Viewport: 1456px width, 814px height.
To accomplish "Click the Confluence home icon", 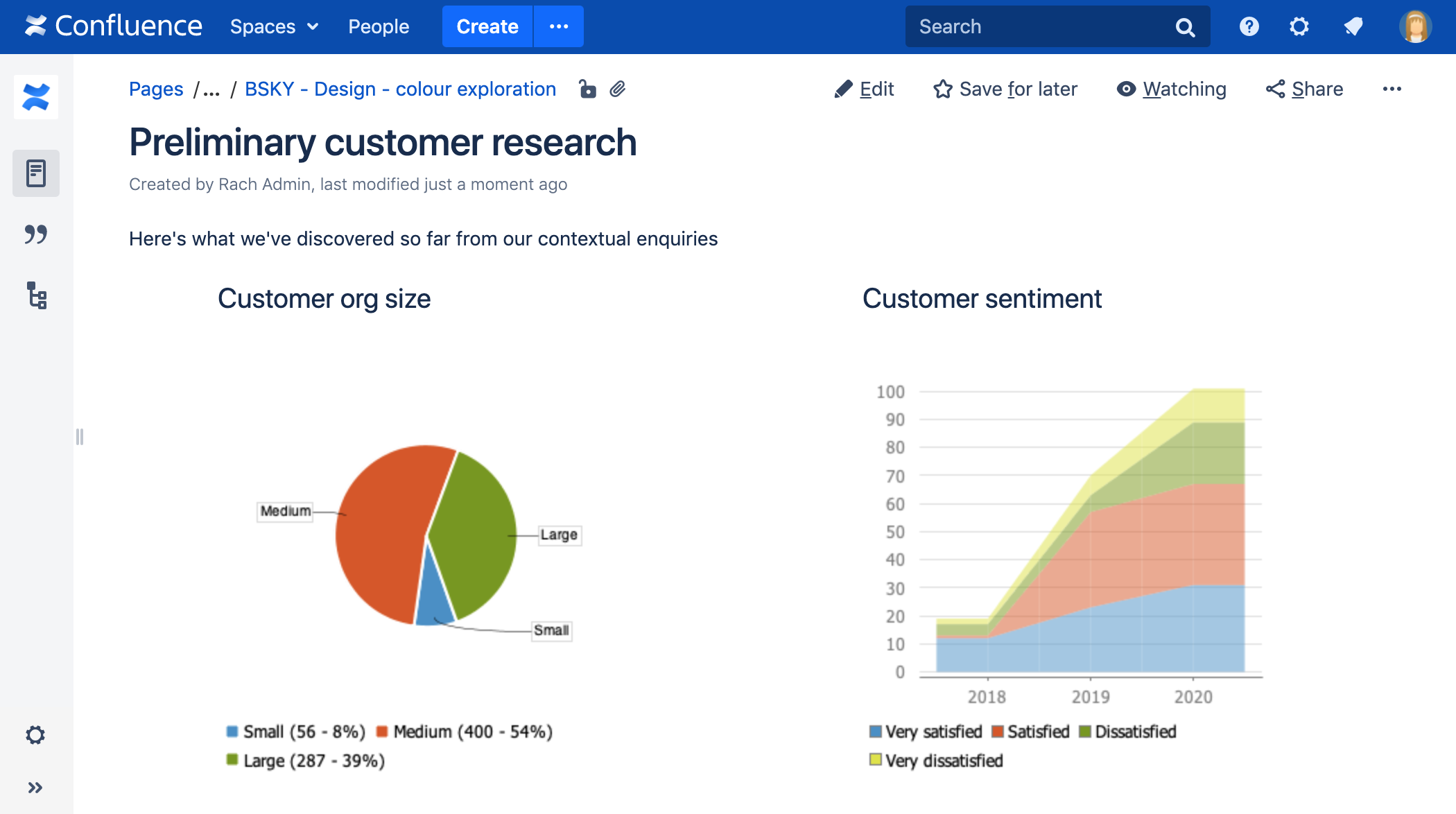I will 35,25.
